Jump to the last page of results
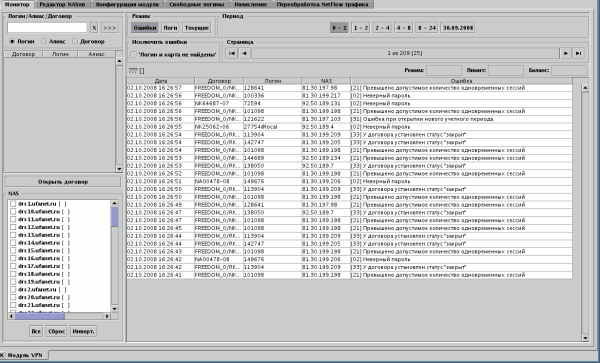Viewport: 600px width, 363px height. click(x=578, y=54)
